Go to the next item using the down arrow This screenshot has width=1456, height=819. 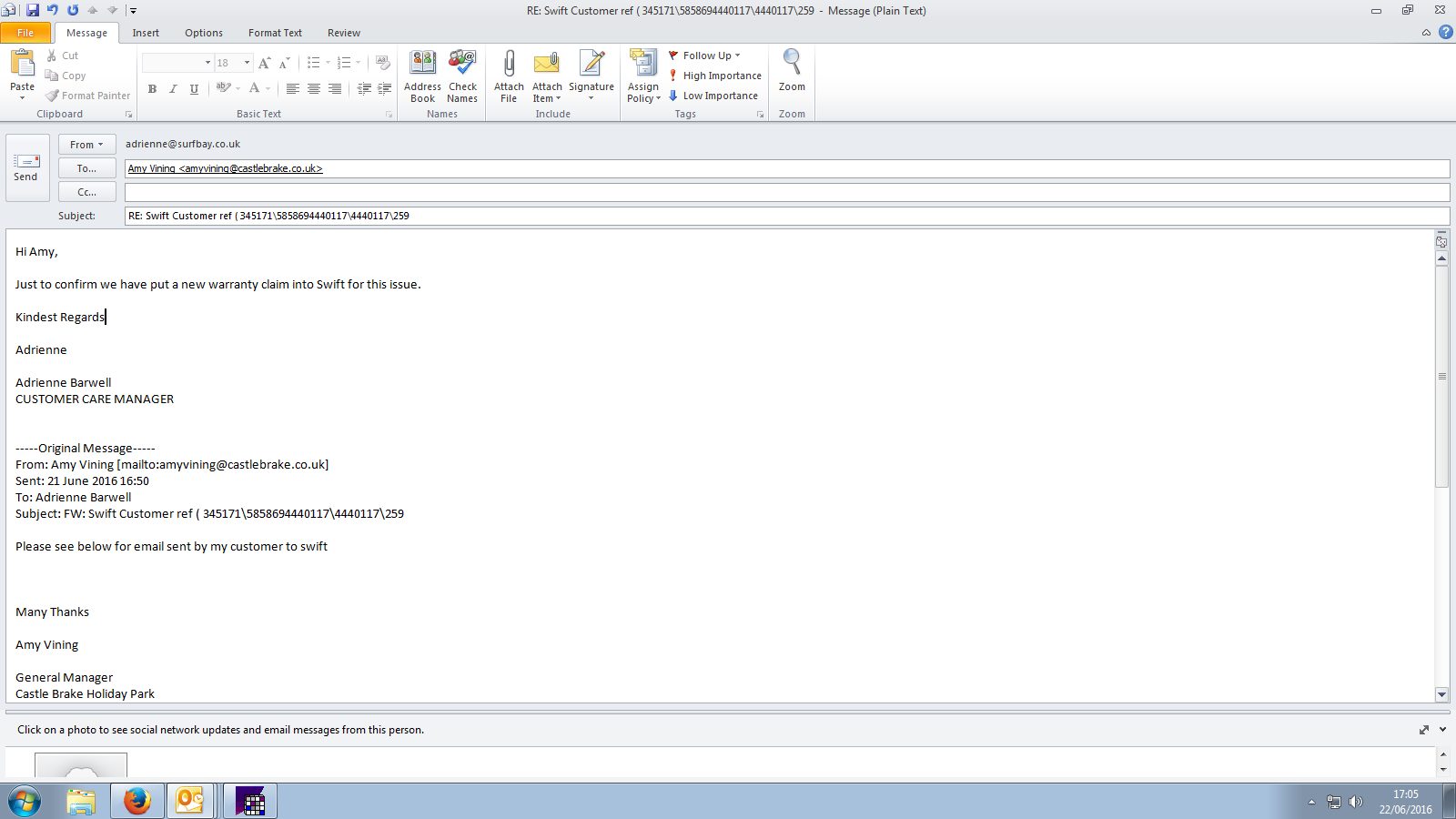coord(113,10)
